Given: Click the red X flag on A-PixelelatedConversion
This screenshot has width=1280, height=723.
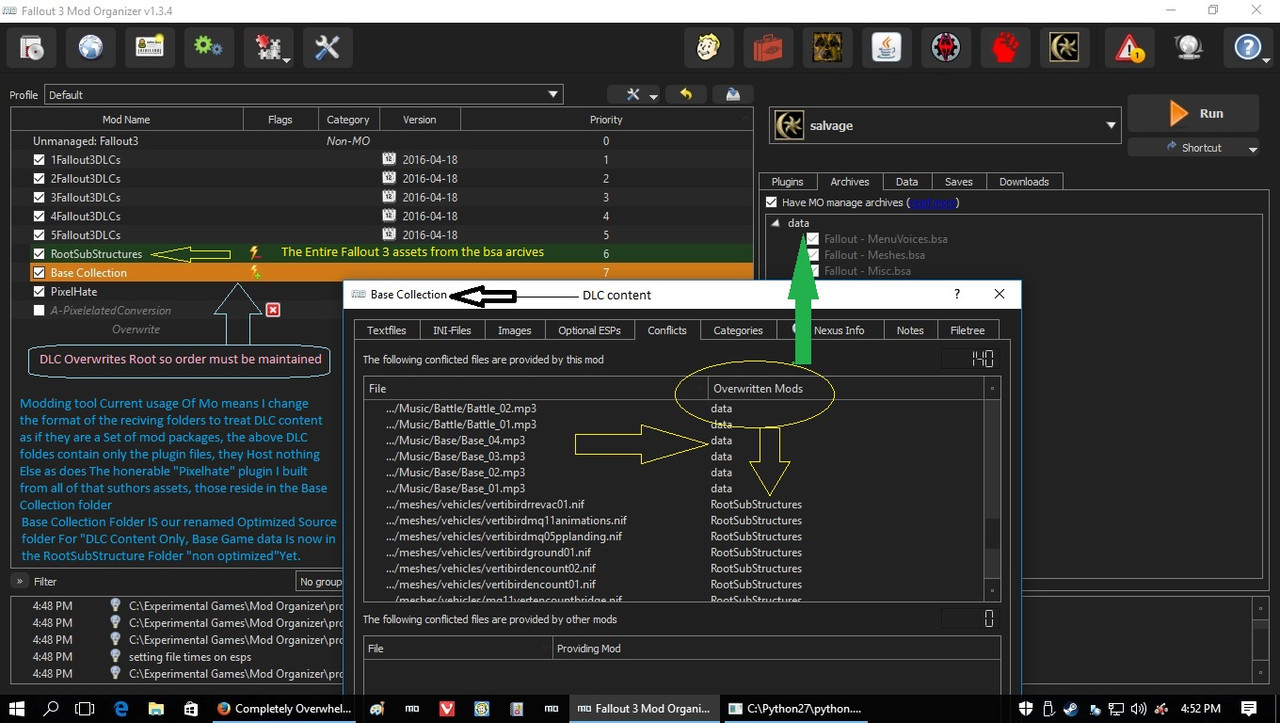Looking at the screenshot, I should [x=273, y=310].
